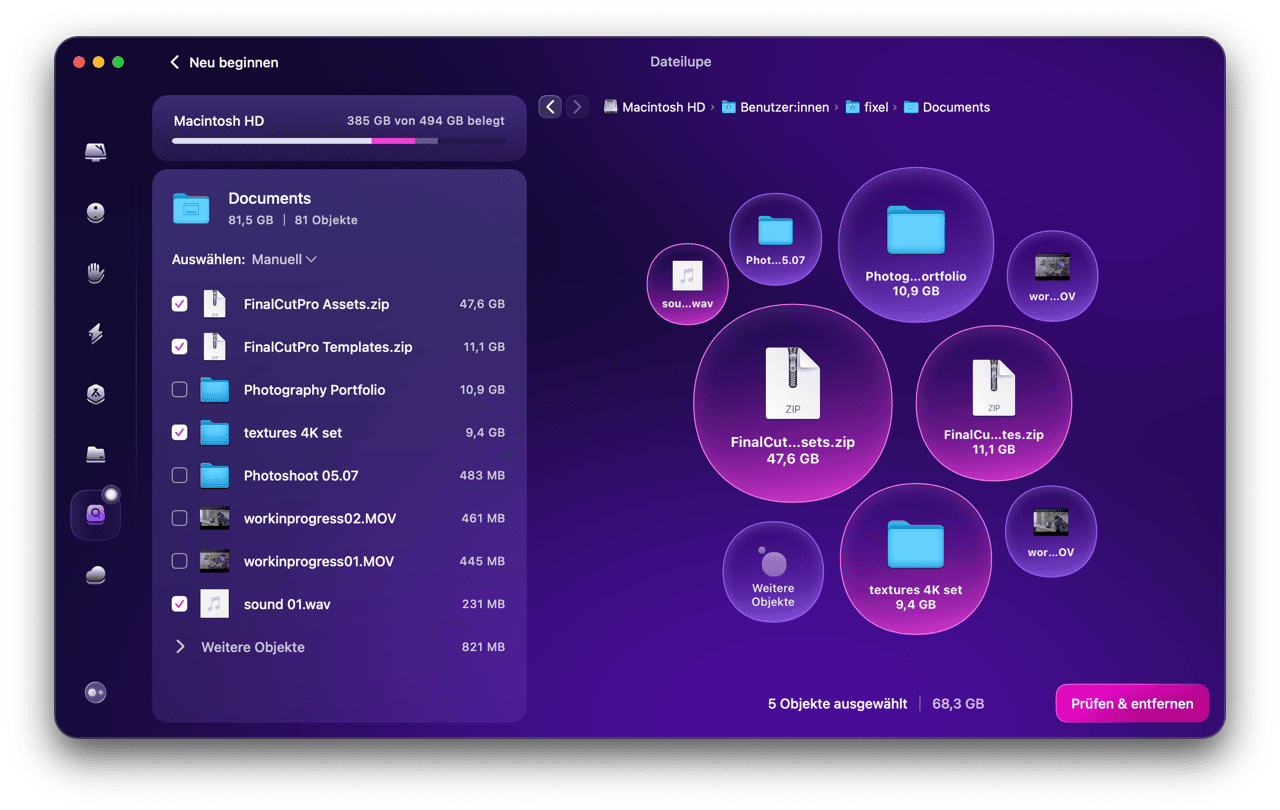
Task: Open the Protection hand icon in sidebar
Action: [96, 273]
